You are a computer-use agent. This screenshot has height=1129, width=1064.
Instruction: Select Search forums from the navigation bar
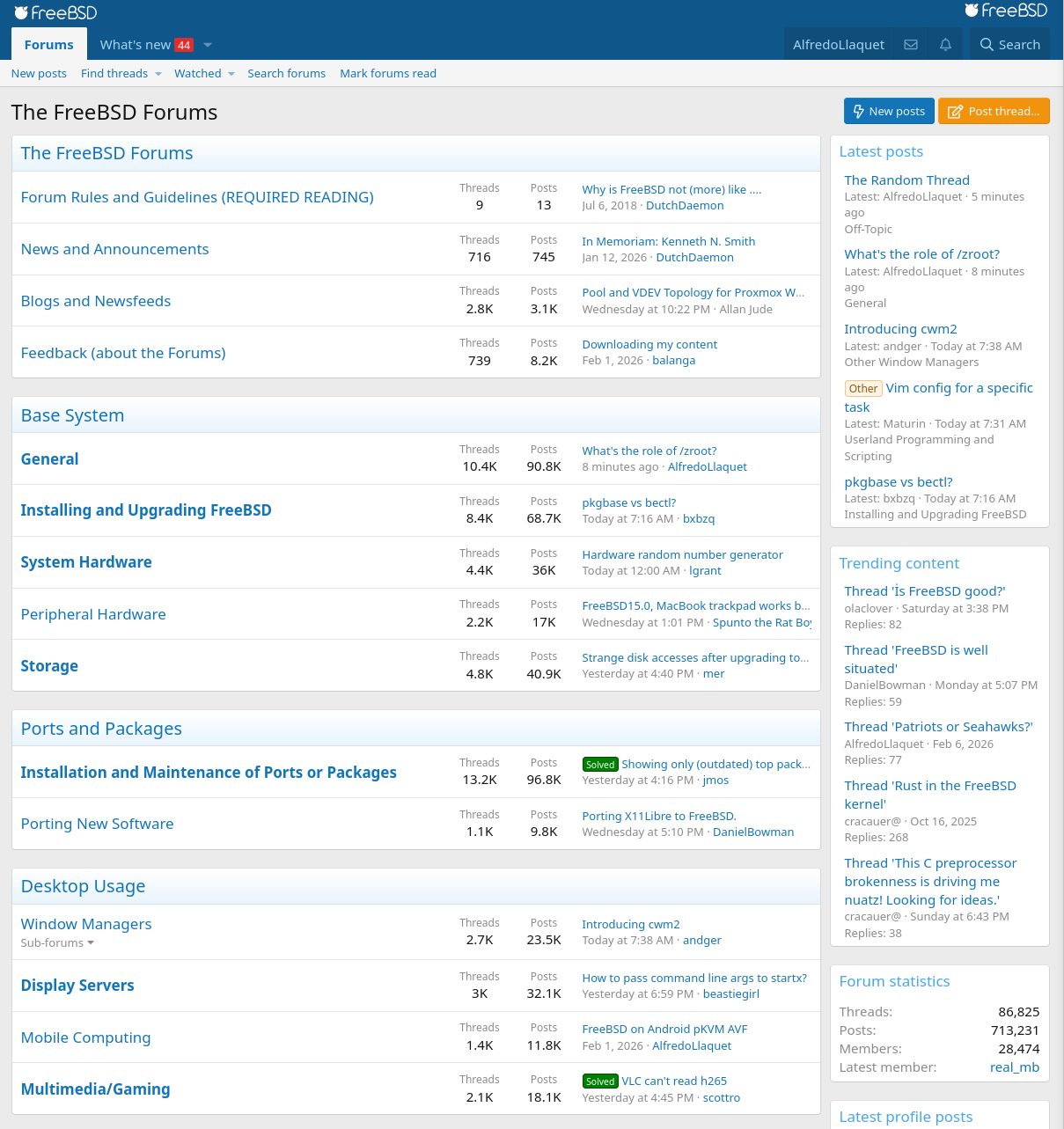coord(286,73)
